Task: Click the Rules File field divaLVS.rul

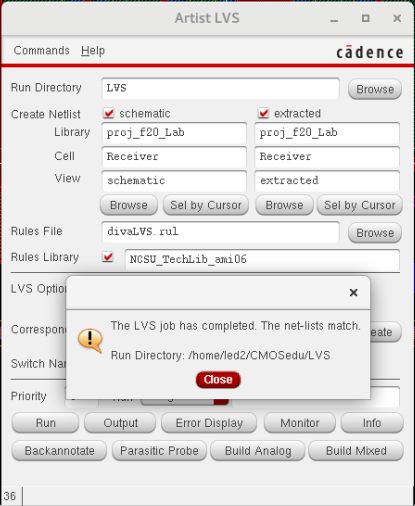Action: [220, 232]
